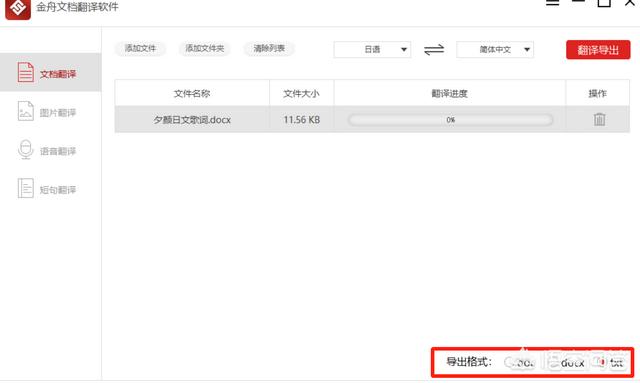Click the list page icon beside 短句翻译
Screen dimensions: 640x383
pos(25,188)
